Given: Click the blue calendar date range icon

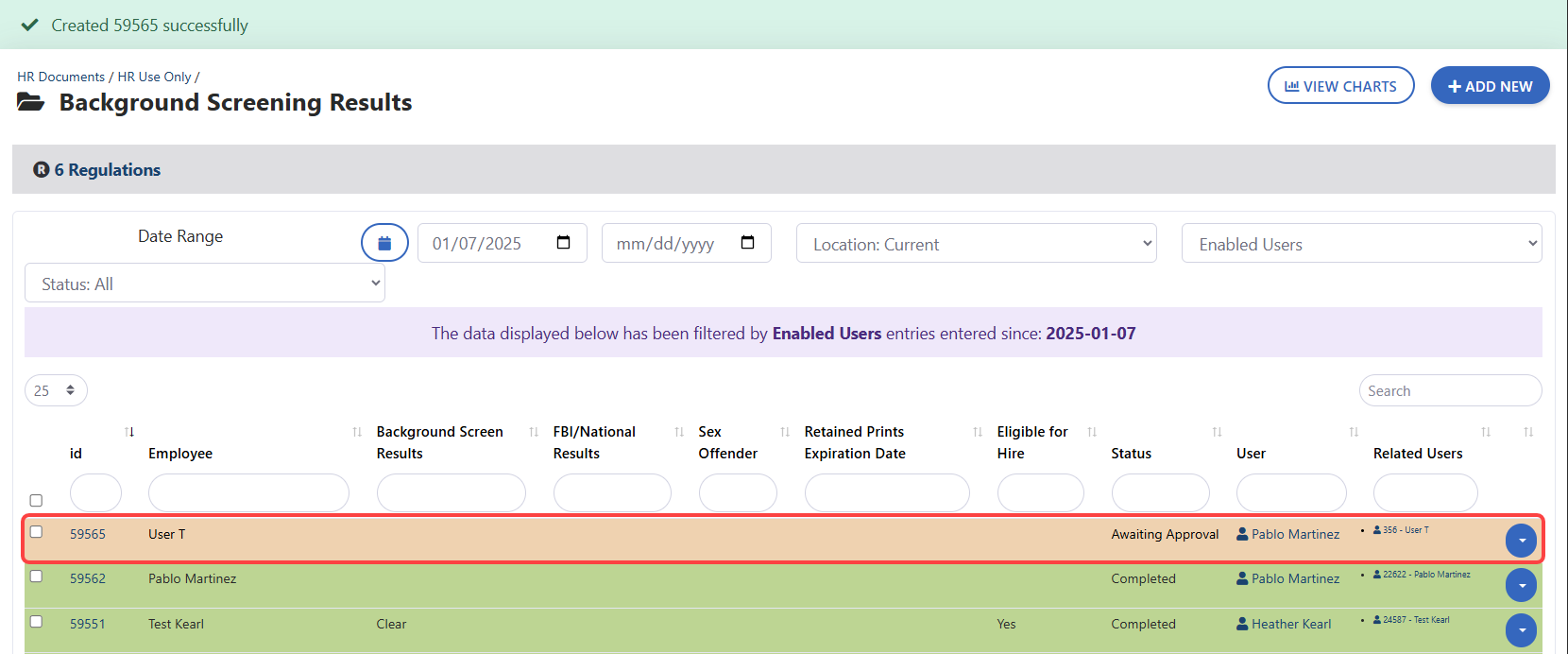Looking at the screenshot, I should (384, 243).
